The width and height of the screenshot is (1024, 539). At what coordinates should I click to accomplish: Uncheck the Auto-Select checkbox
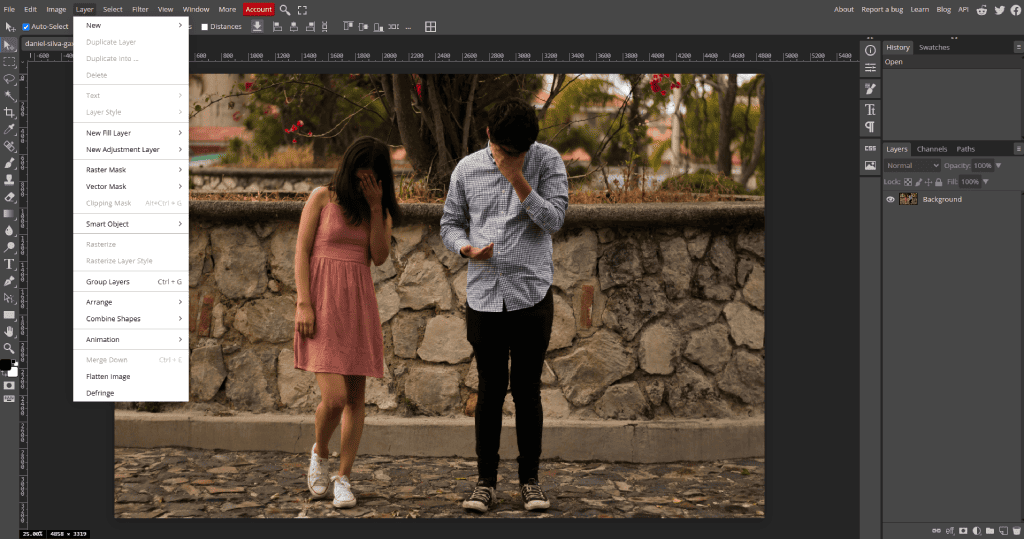[26, 27]
